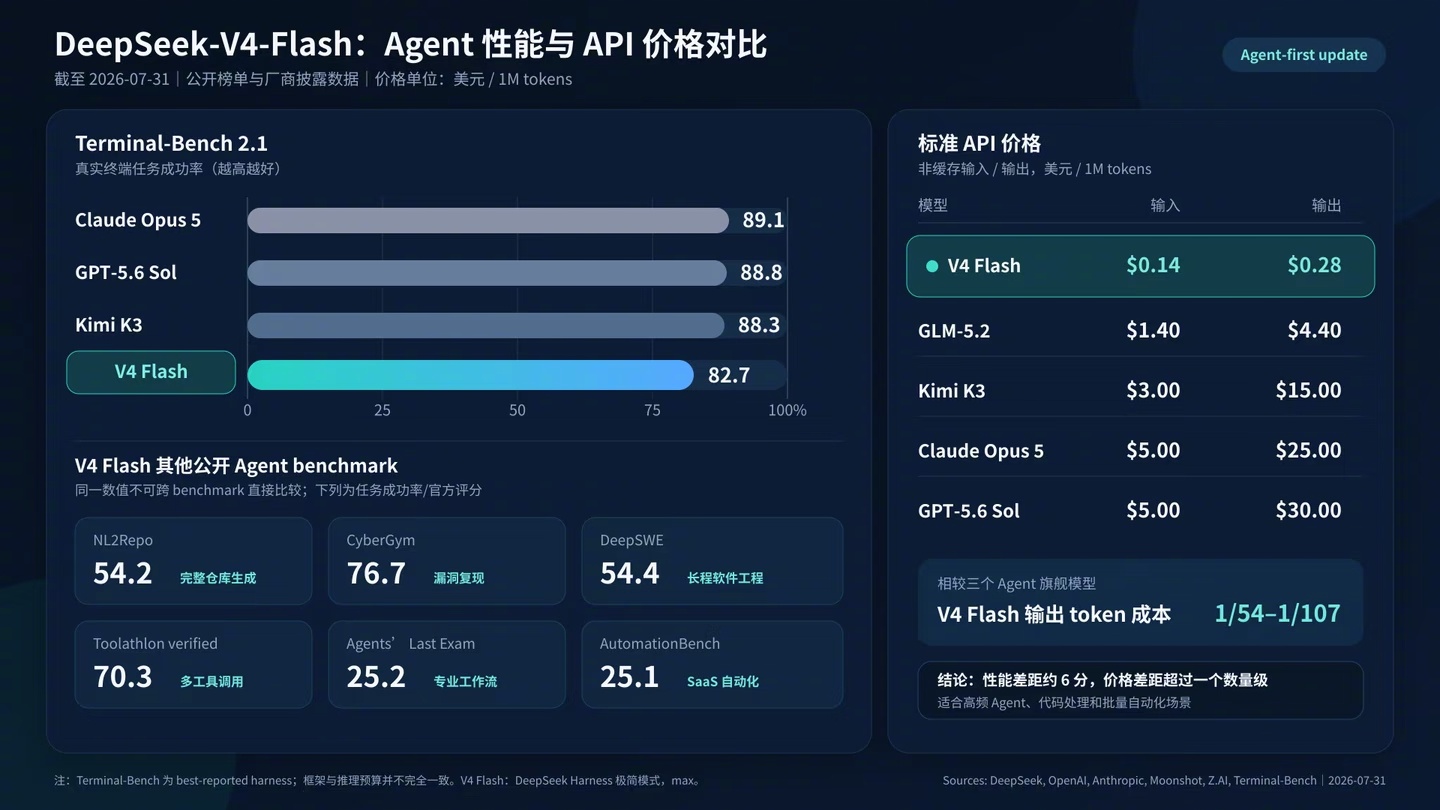
Task: Click the Kimi K3 chart label
Action: (108, 325)
